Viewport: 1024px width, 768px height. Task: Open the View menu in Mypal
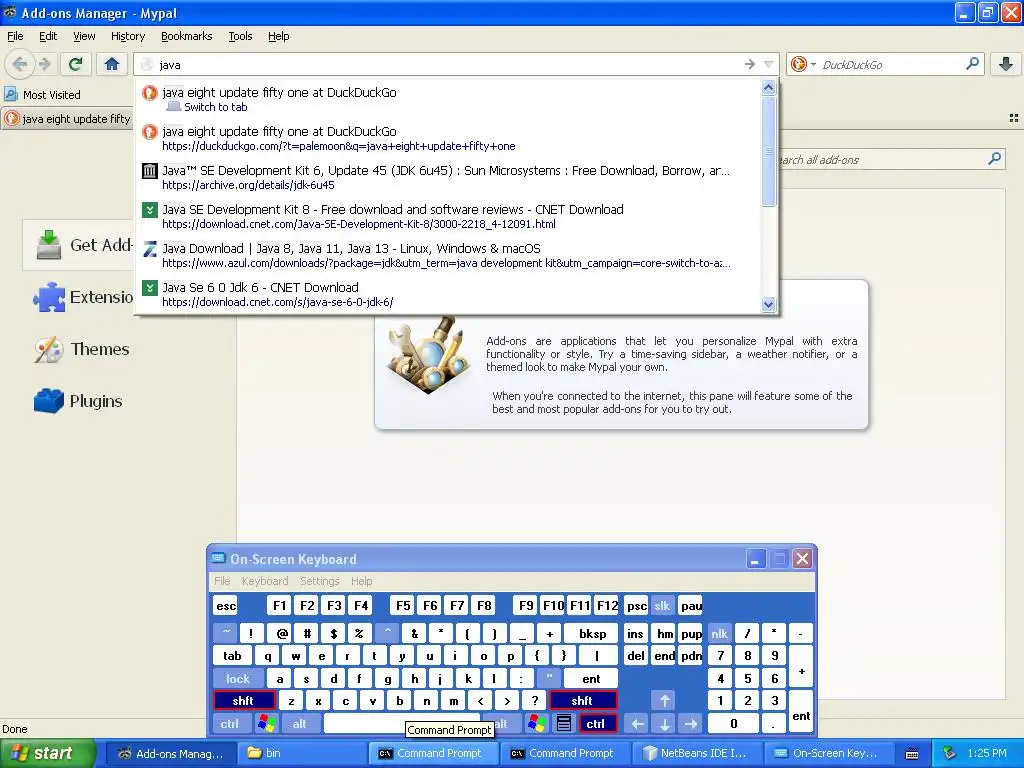click(x=84, y=36)
